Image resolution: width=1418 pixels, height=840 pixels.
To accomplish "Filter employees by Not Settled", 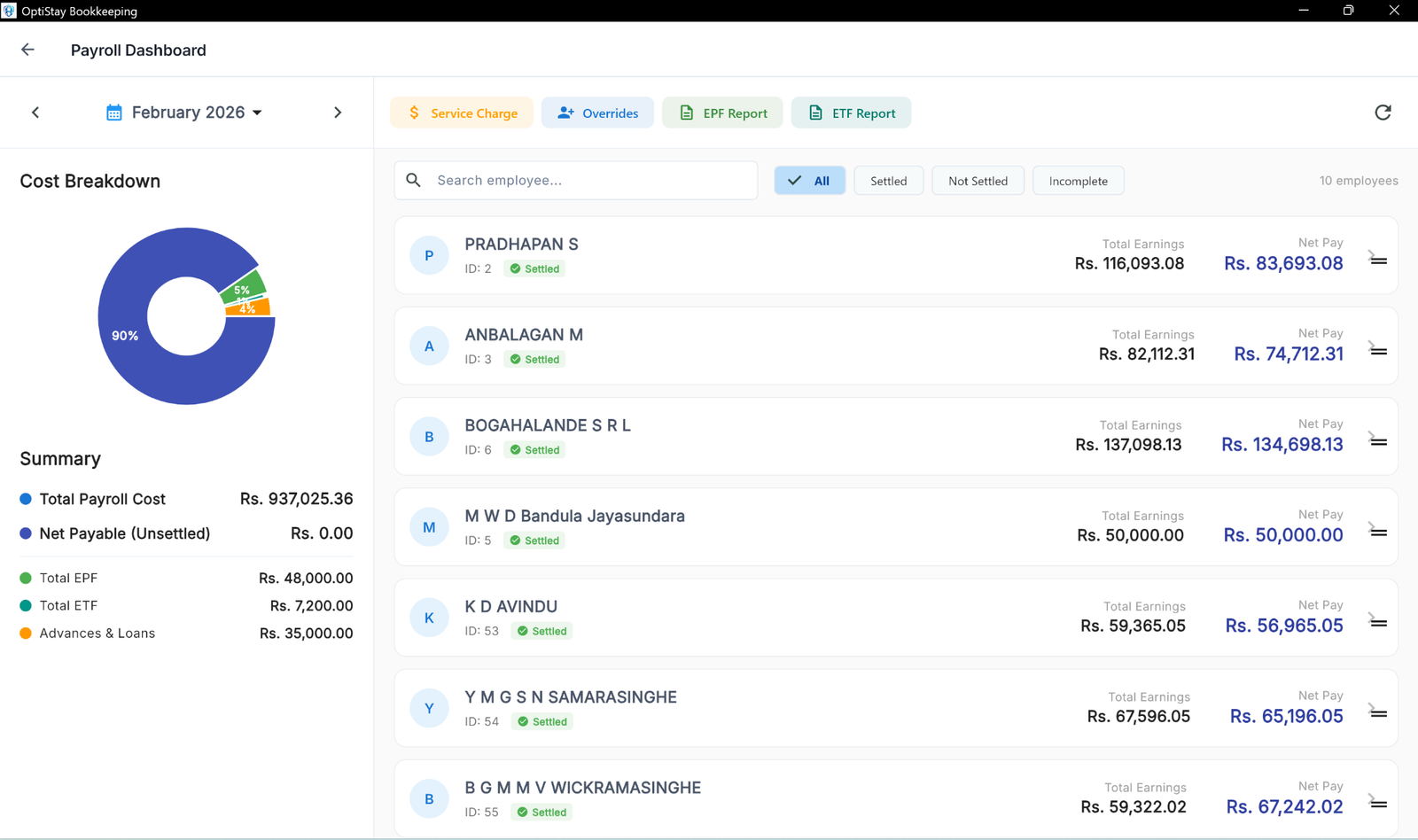I will coord(978,181).
